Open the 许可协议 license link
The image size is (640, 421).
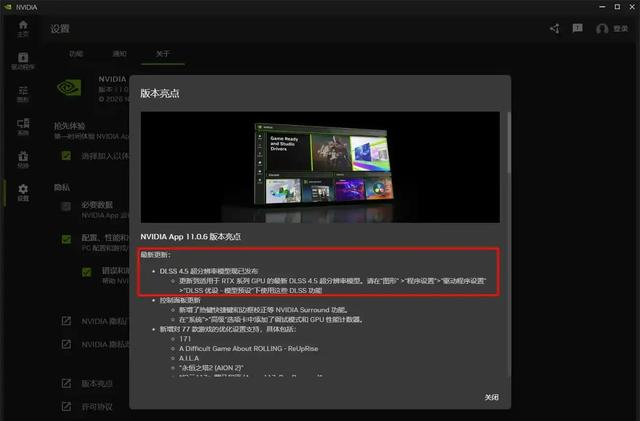tap(97, 407)
